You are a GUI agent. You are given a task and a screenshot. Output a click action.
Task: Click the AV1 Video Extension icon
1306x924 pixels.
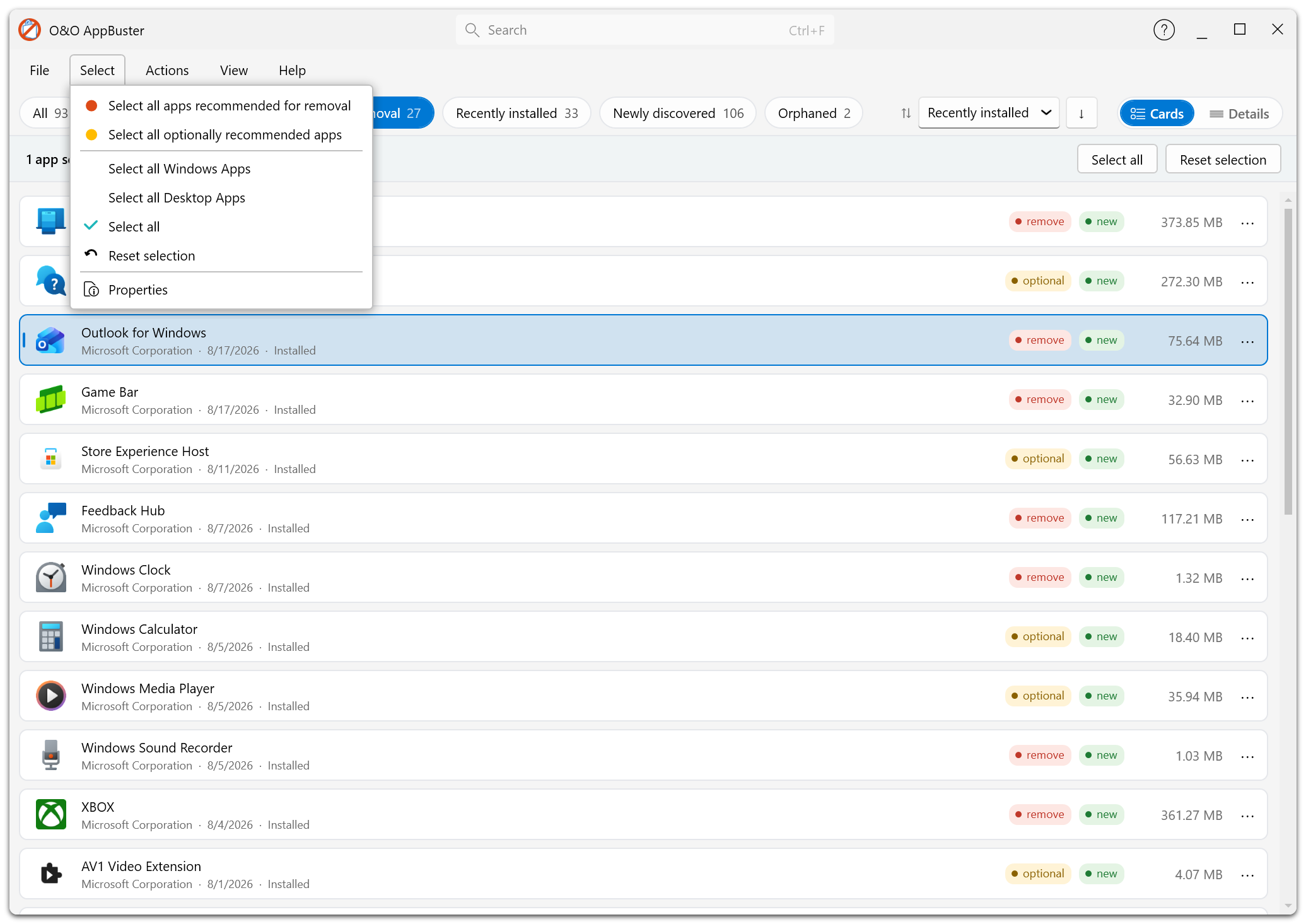coord(50,874)
